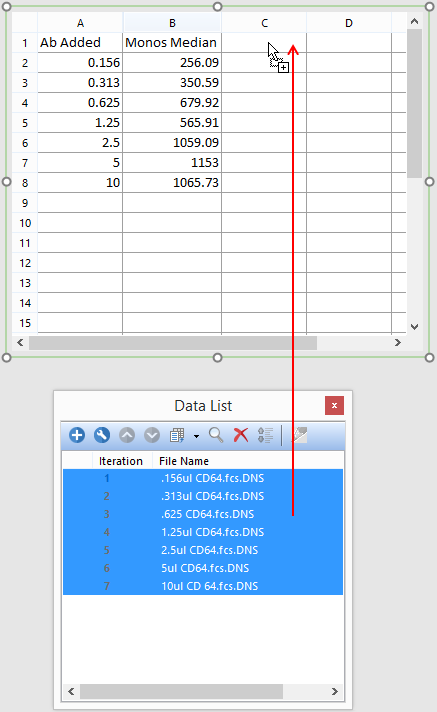437x712 pixels.
Task: Click spreadsheet row header 1
Action: click(x=25, y=43)
